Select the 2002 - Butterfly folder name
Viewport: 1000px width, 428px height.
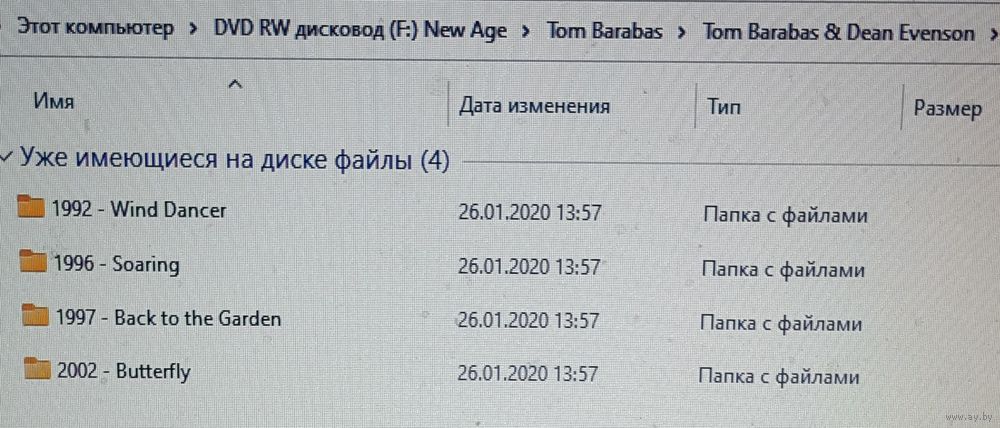pos(124,371)
